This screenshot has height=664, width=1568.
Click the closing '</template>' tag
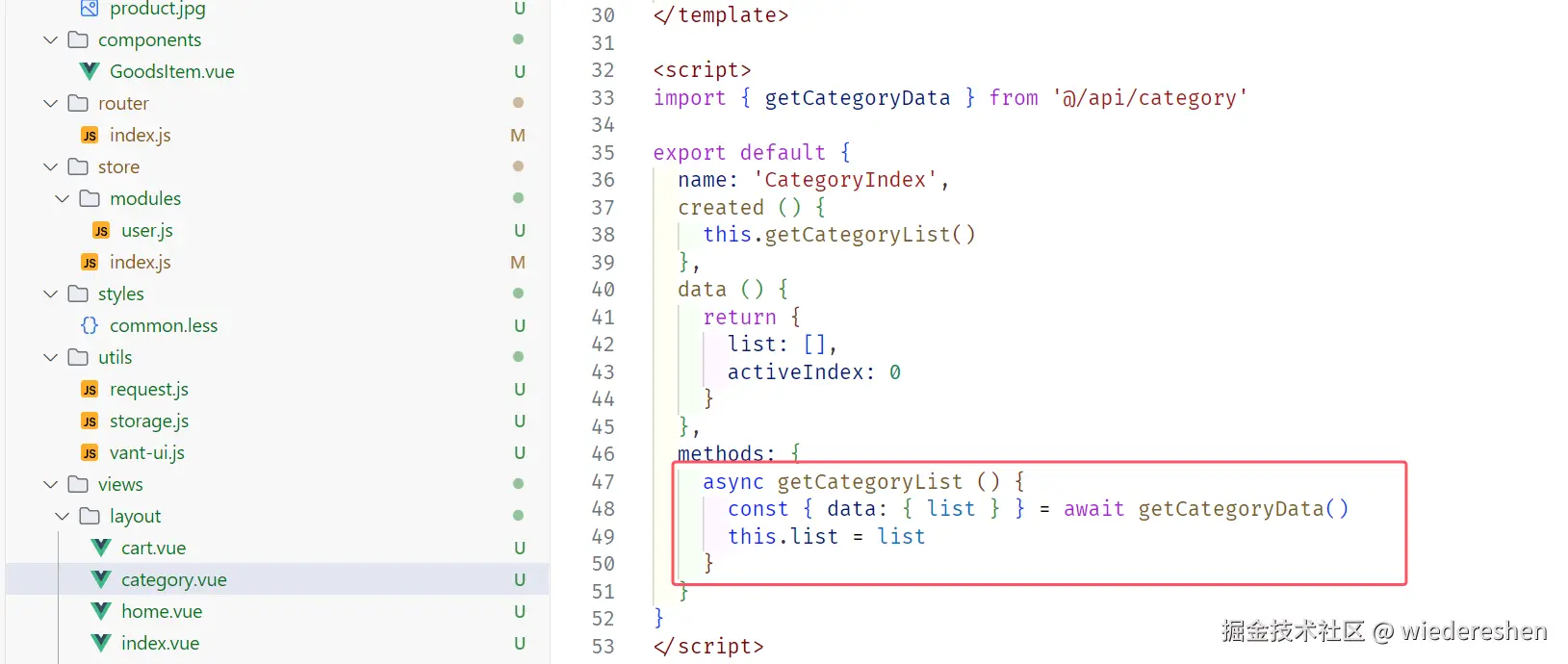pos(721,15)
